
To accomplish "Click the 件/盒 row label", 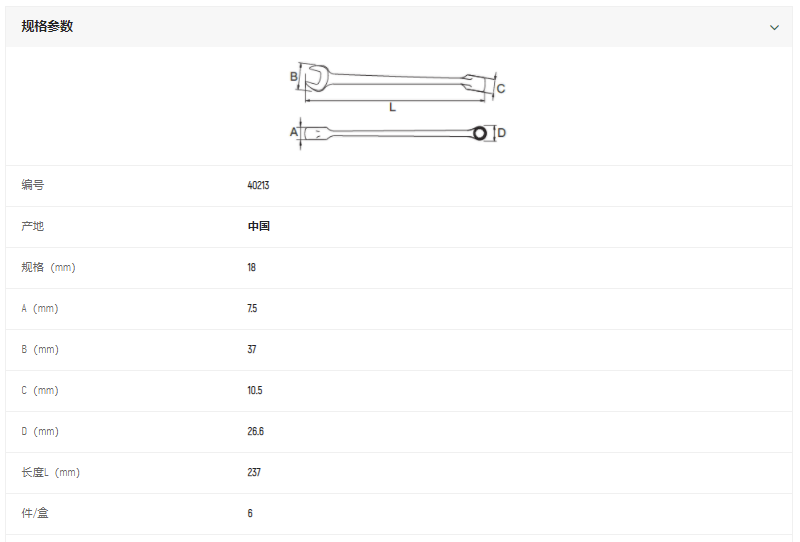I will 36,513.
